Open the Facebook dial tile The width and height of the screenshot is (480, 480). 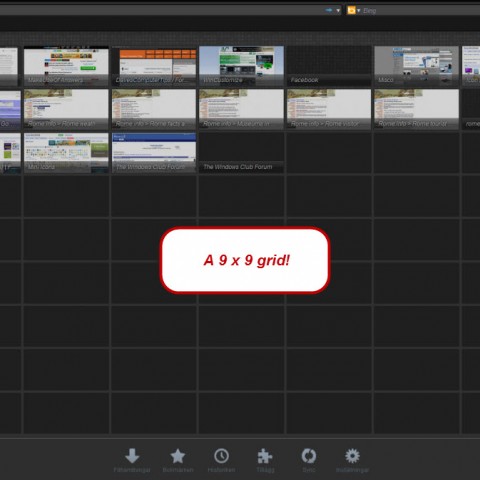coord(329,66)
